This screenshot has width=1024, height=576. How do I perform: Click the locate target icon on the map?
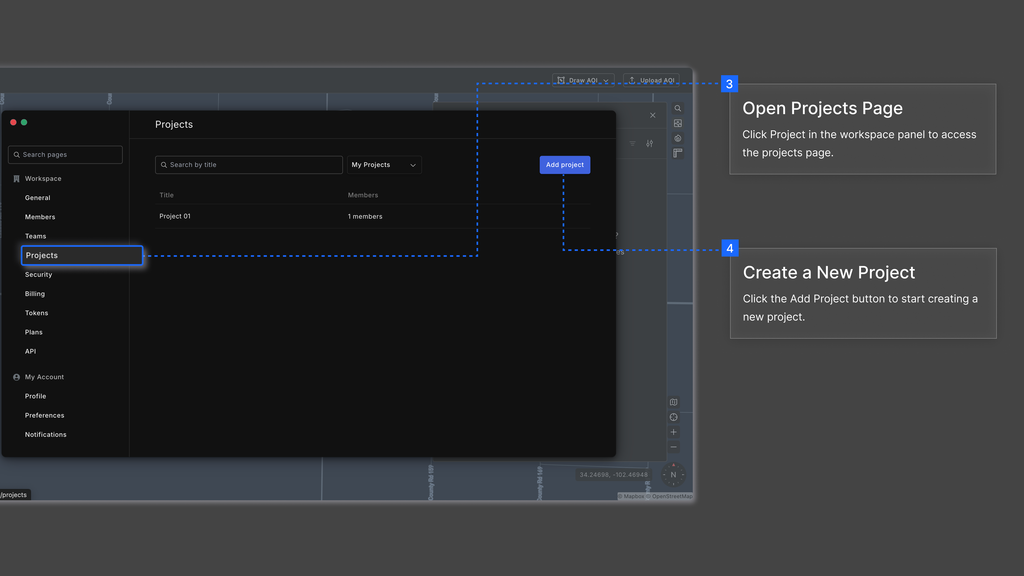tap(673, 417)
